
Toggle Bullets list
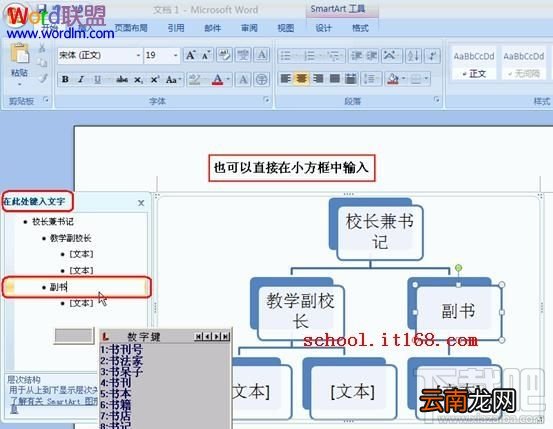(x=286, y=56)
